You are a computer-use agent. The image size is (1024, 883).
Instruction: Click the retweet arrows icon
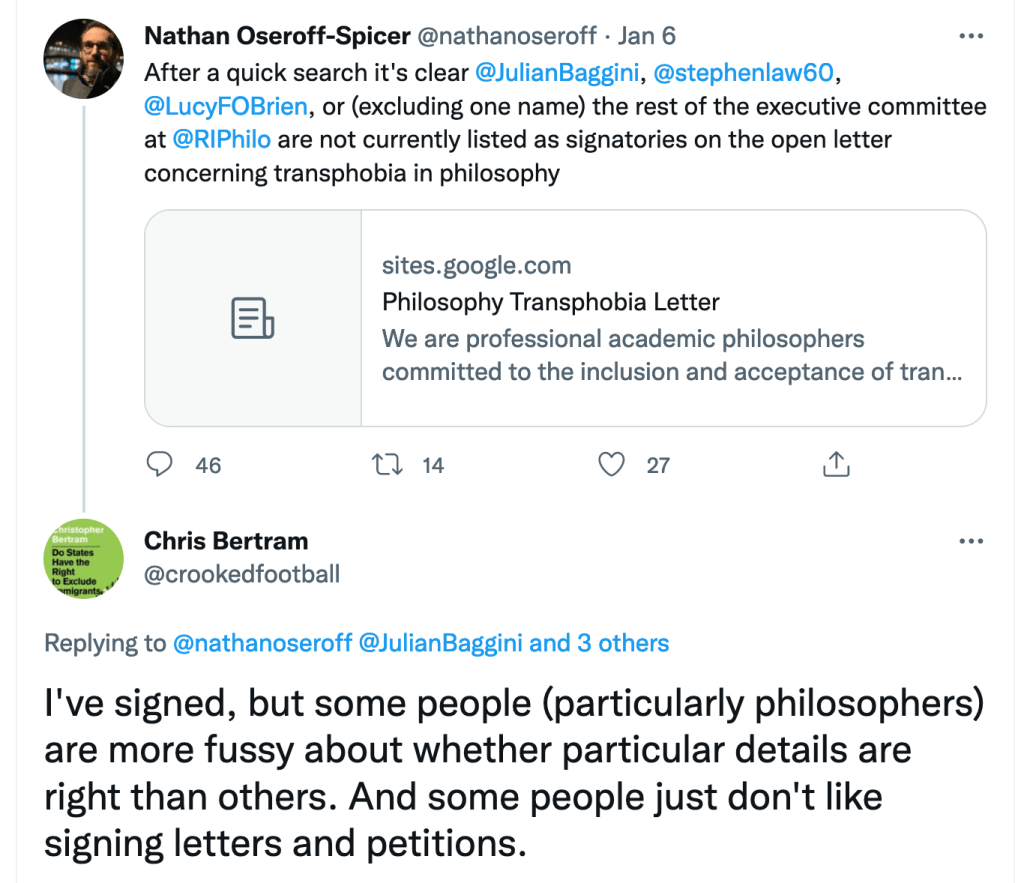(384, 464)
